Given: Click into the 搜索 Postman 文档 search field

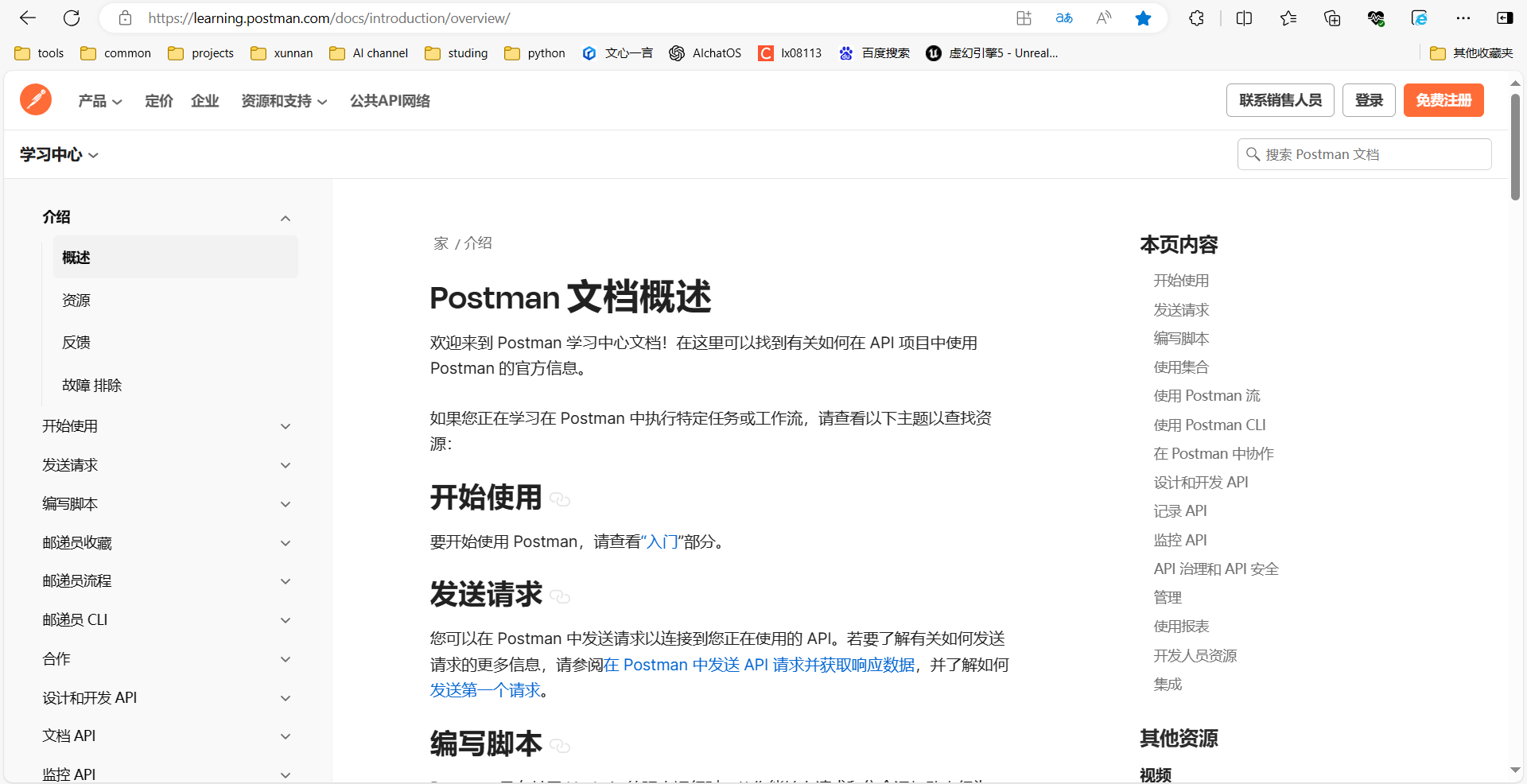Looking at the screenshot, I should (x=1365, y=154).
